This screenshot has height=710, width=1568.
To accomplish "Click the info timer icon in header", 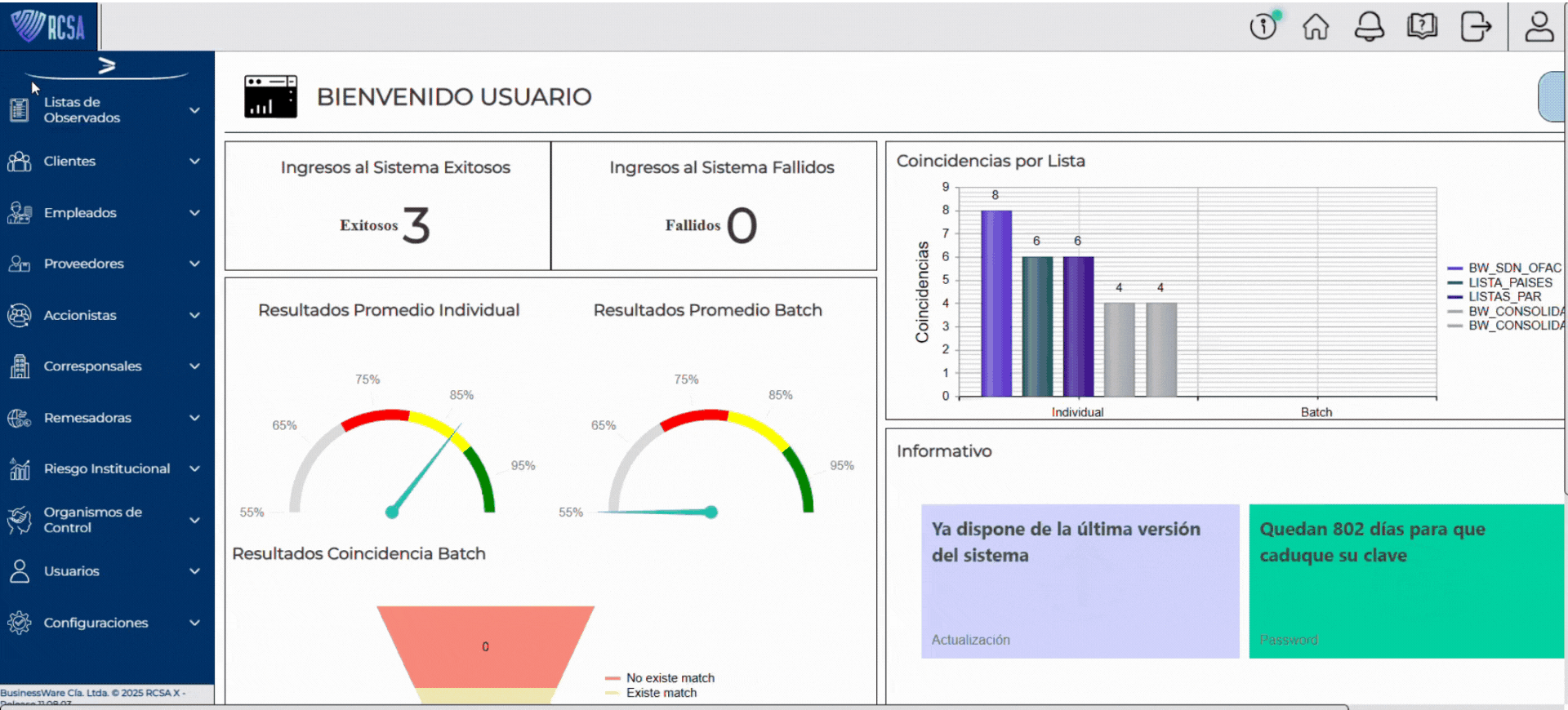I will (x=1263, y=26).
